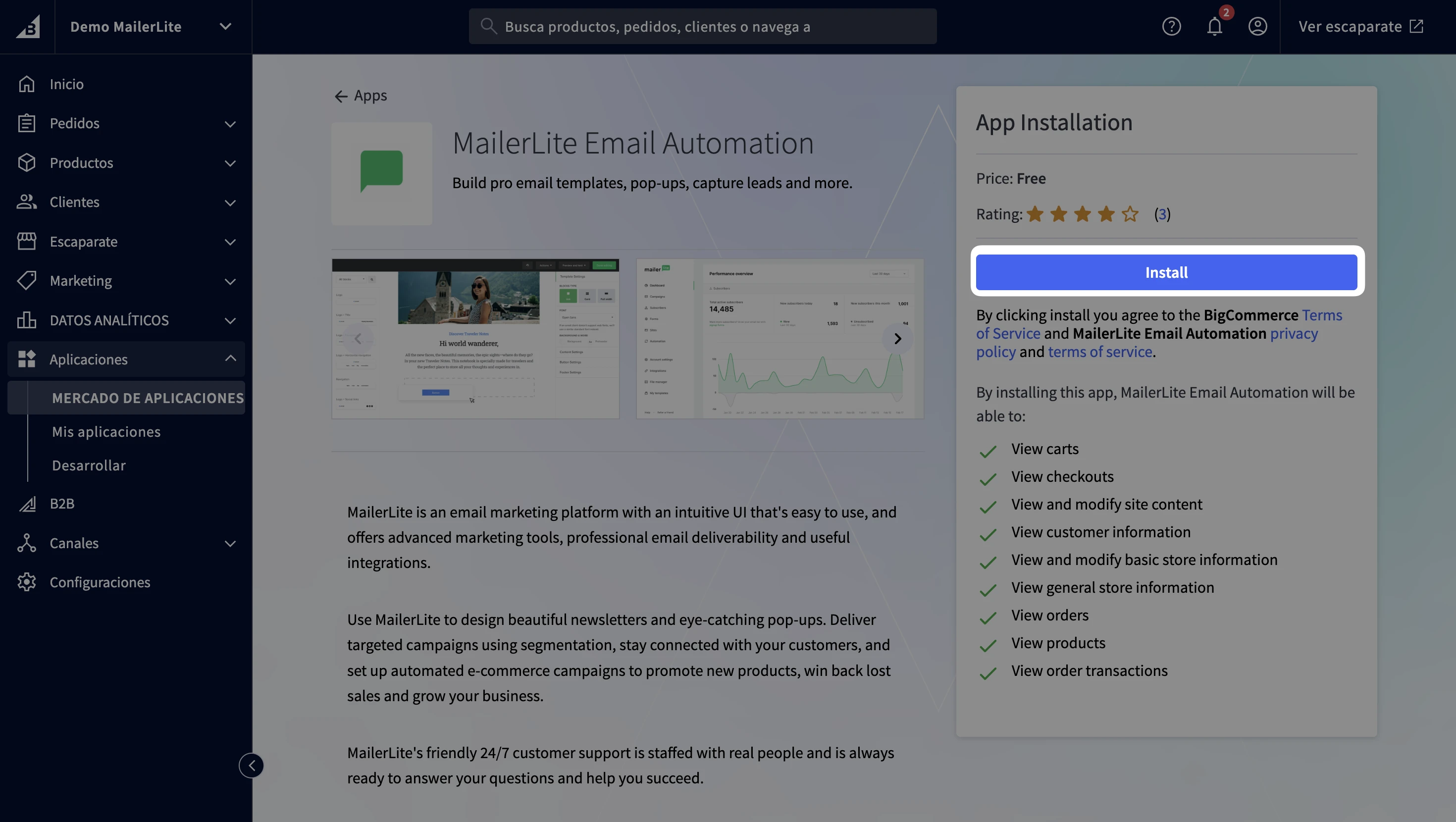This screenshot has height=822, width=1456.
Task: Open the help question mark icon
Action: click(x=1171, y=27)
